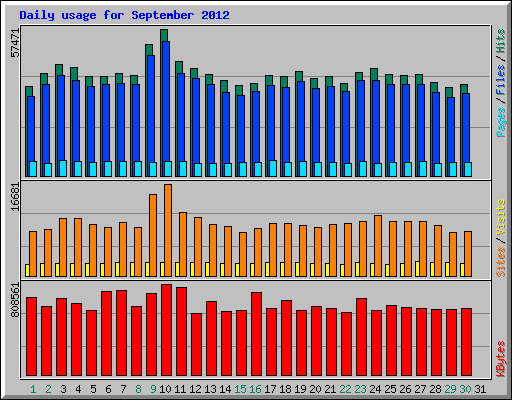
Task: Click the 16681 axis value
Action: pyautogui.click(x=15, y=197)
